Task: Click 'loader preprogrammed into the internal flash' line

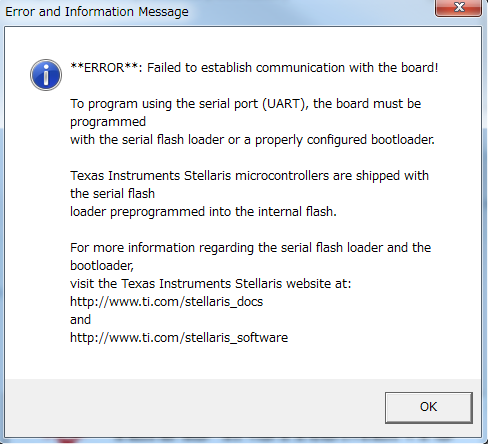Action: coord(203,212)
